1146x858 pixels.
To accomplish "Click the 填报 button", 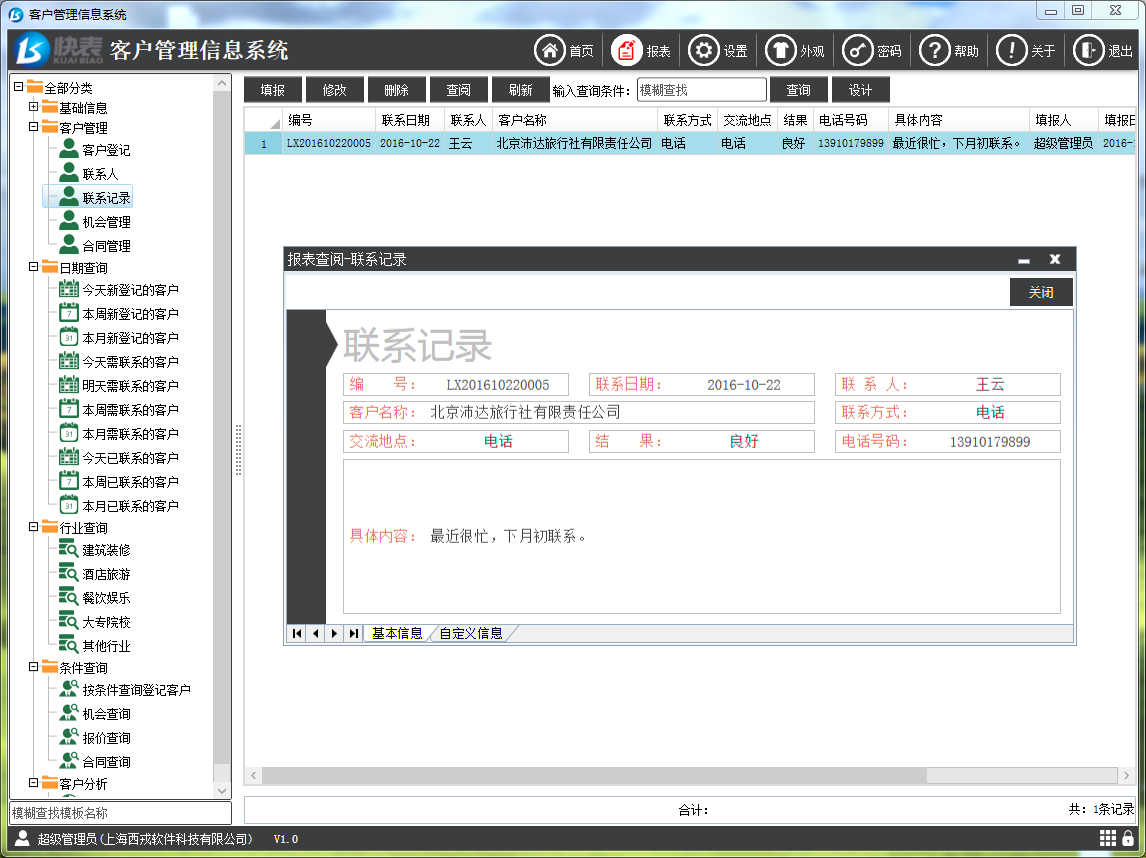I will pos(273,90).
